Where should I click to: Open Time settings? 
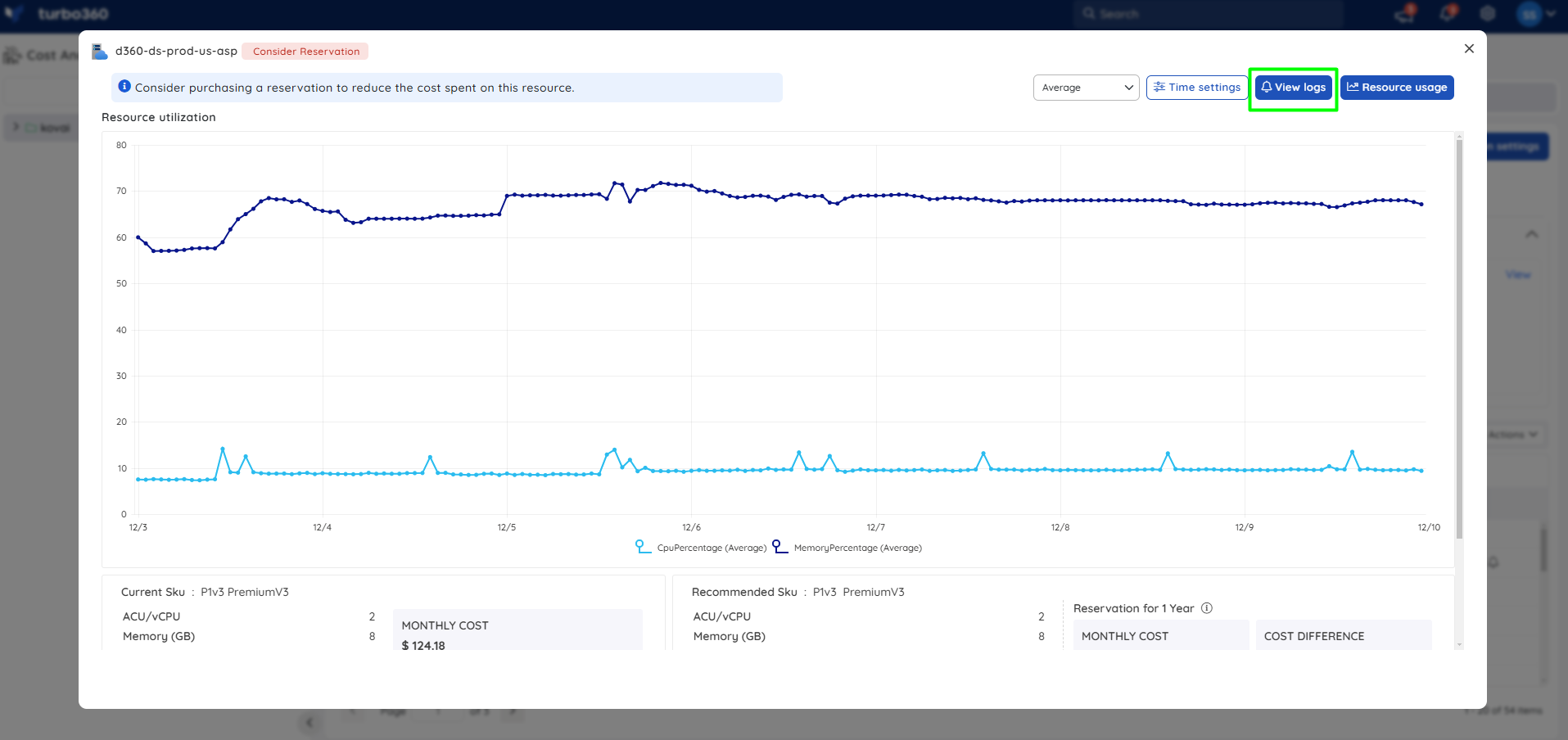click(1197, 88)
